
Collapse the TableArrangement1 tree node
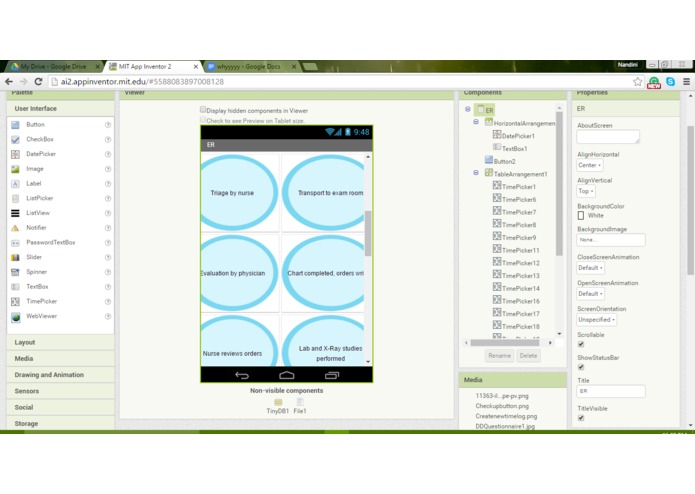[476, 173]
